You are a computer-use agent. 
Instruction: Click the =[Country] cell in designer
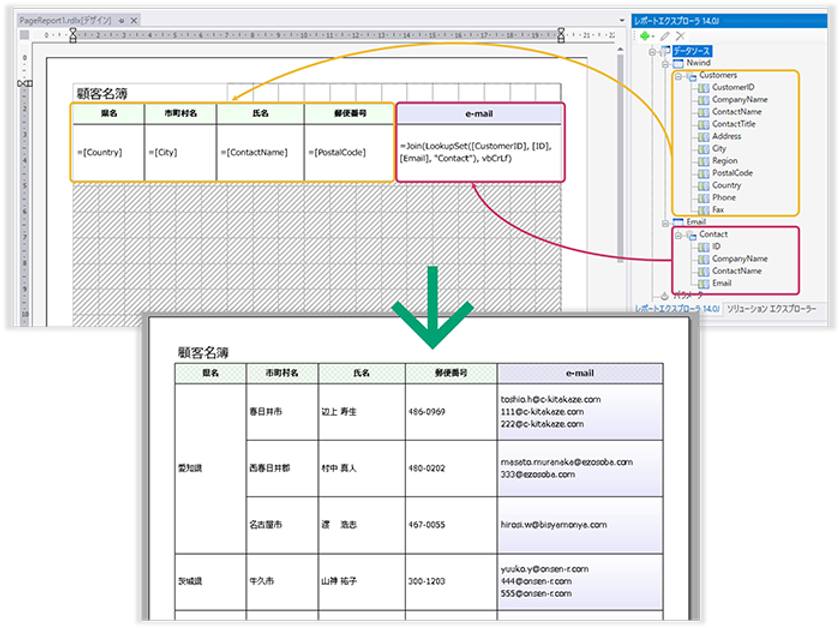pyautogui.click(x=100, y=152)
